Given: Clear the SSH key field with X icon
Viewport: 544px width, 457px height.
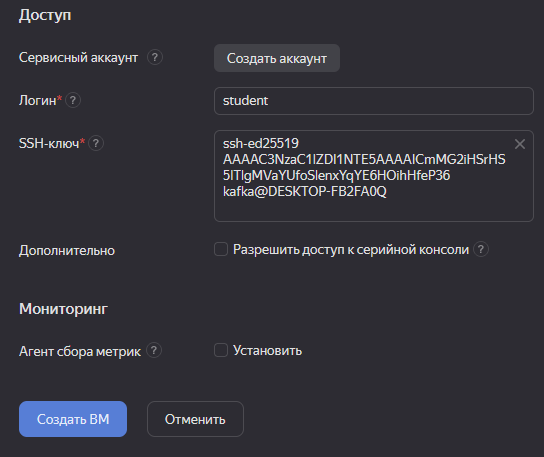Looking at the screenshot, I should (x=520, y=144).
